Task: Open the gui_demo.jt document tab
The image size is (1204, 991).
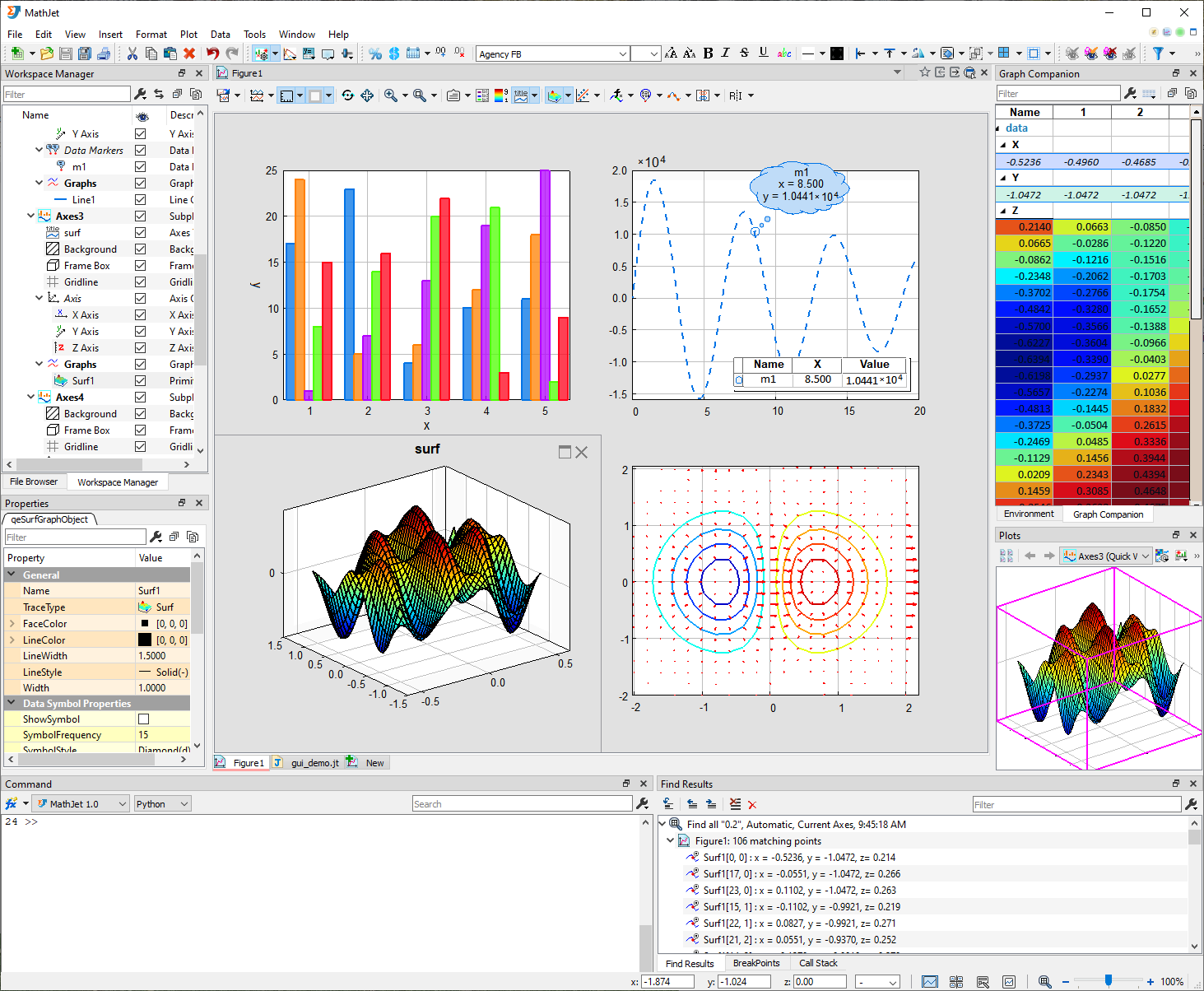Action: click(314, 763)
